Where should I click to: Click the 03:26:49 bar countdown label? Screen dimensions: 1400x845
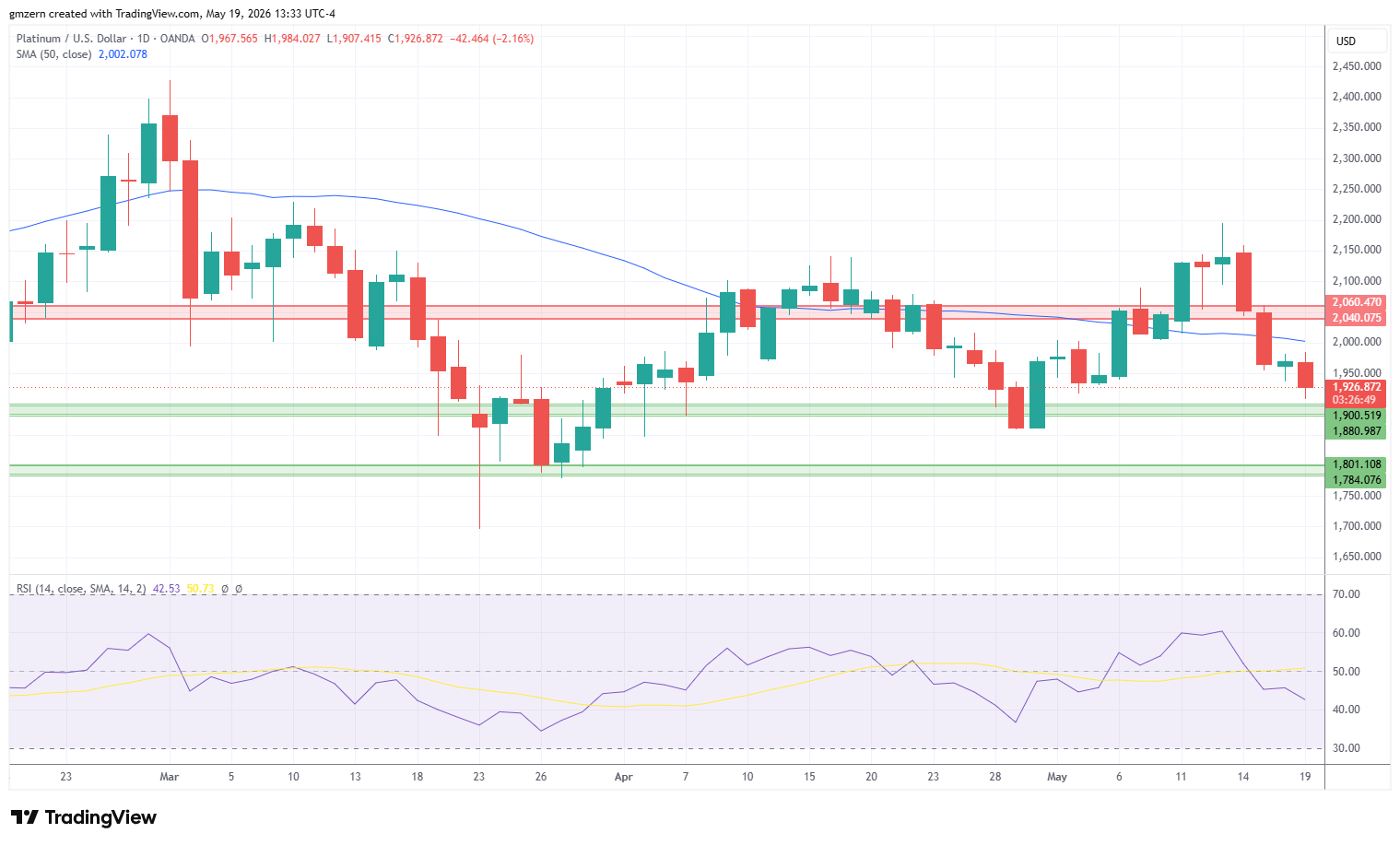tap(1354, 400)
